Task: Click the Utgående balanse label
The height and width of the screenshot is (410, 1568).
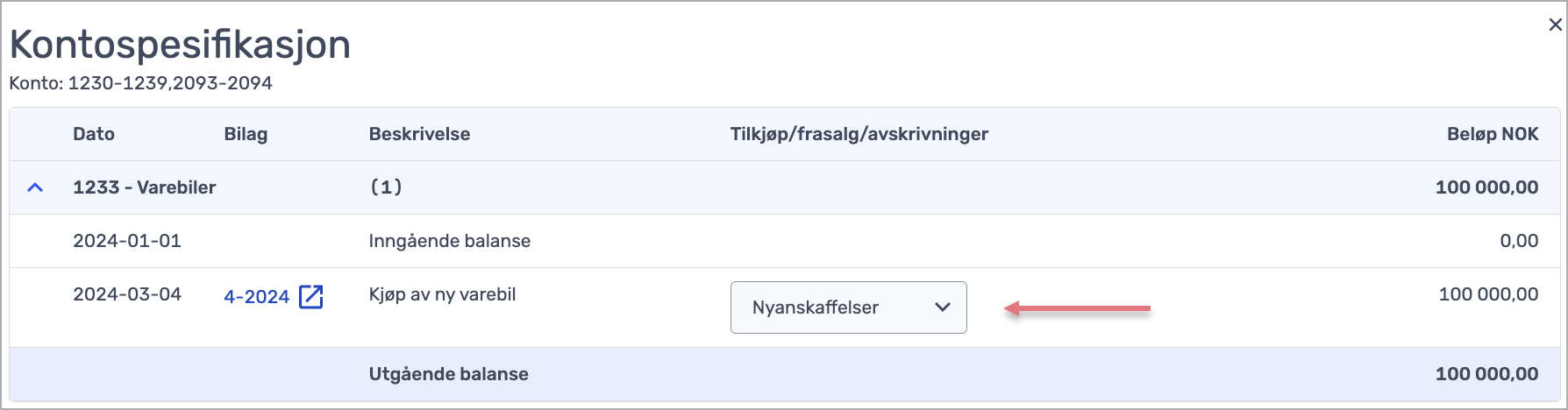Action: coord(448,374)
